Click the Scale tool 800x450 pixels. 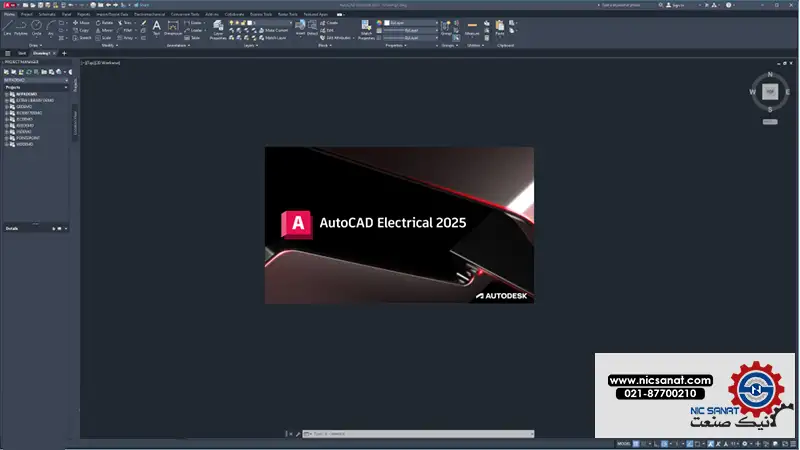(104, 38)
